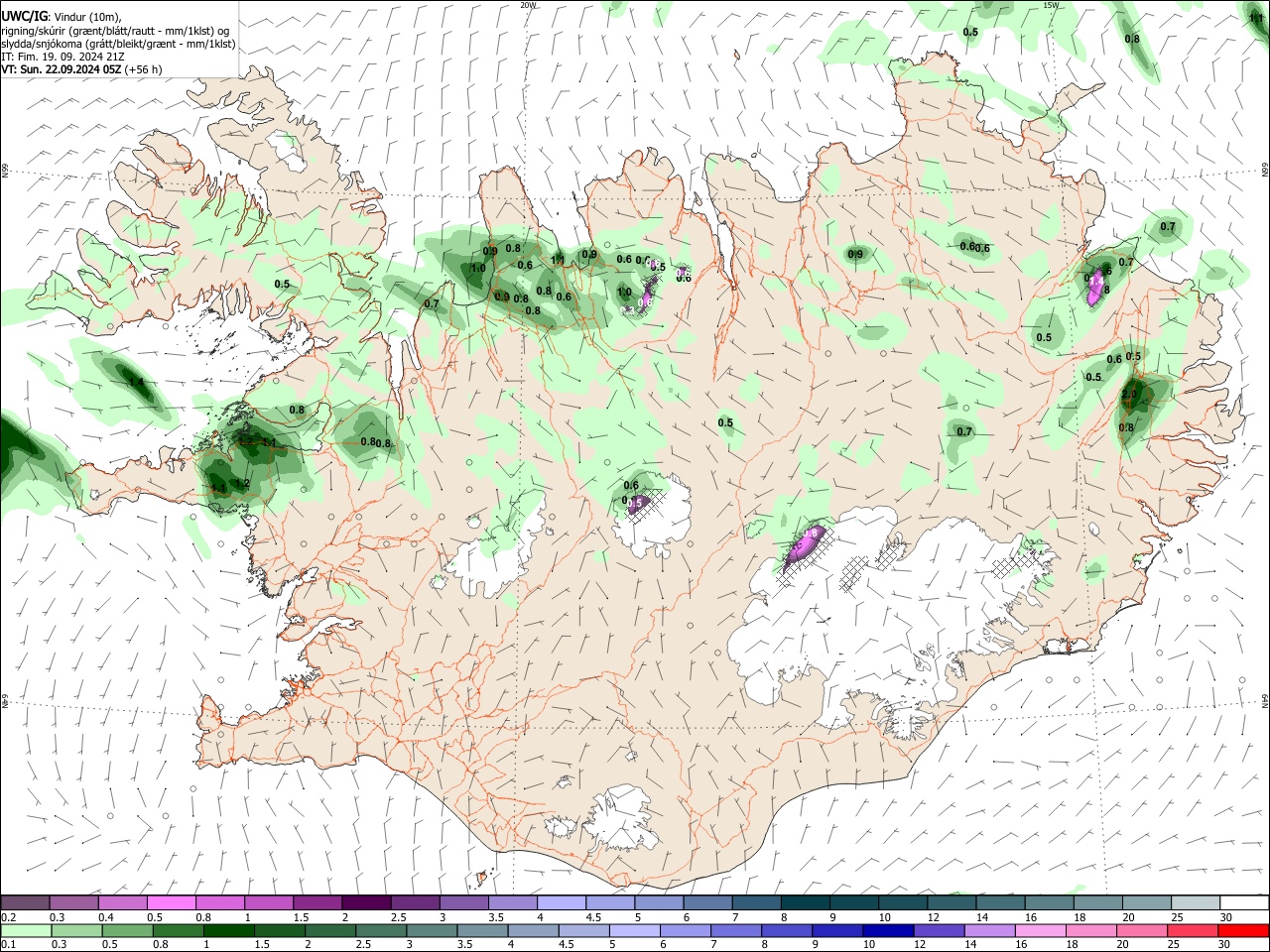The image size is (1270, 952).
Task: Pick the light pink 16 swatch in rain scale
Action: [x=1040, y=930]
